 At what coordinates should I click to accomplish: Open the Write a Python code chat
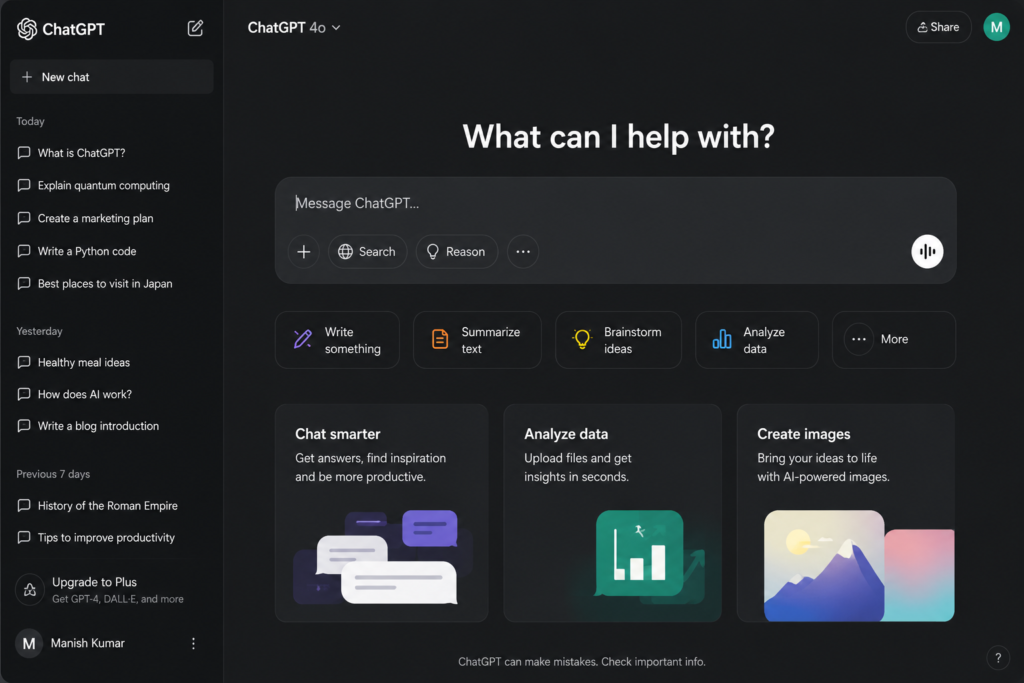tap(87, 251)
